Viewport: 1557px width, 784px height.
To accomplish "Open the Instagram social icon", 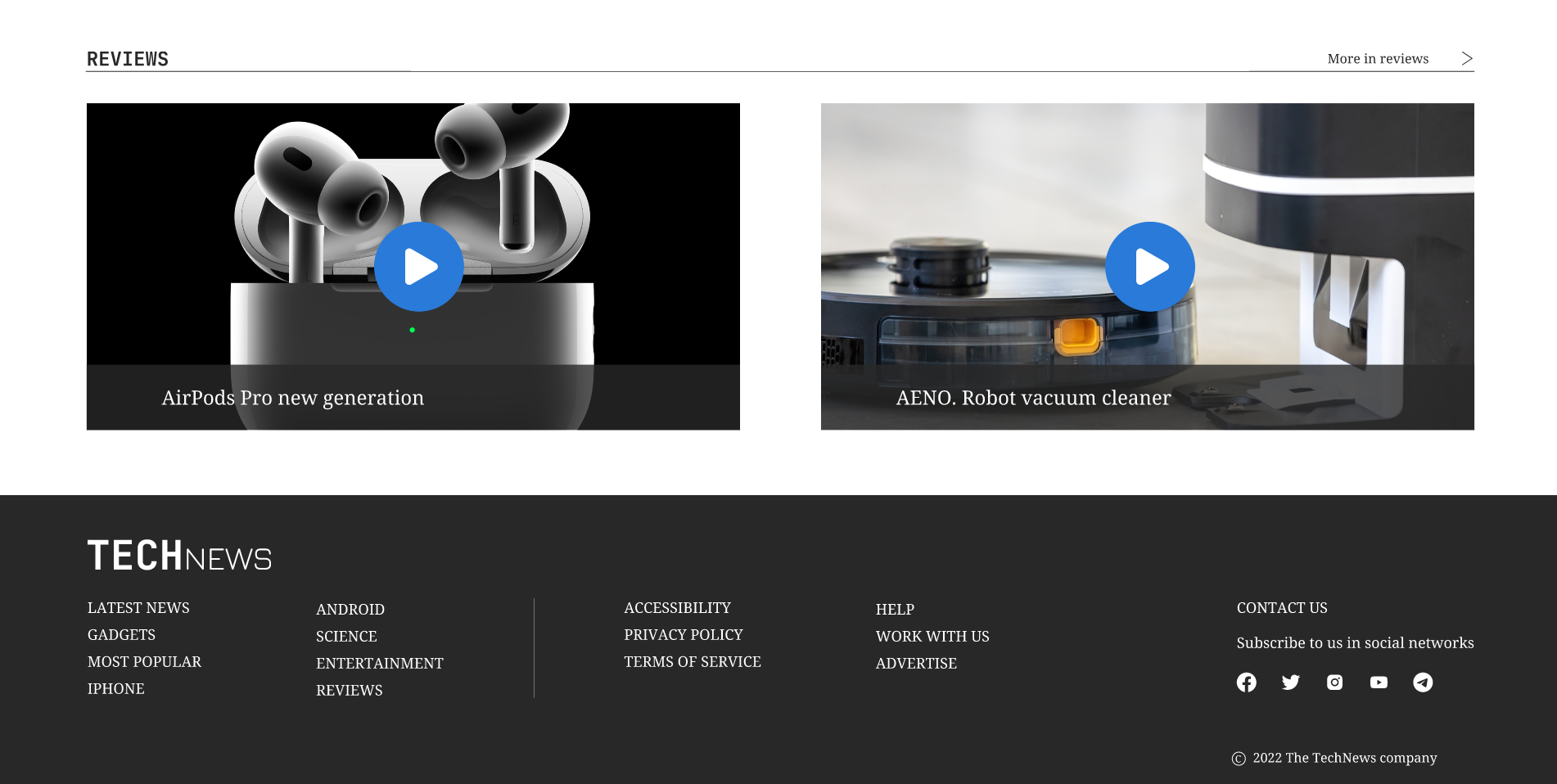I will [x=1335, y=683].
